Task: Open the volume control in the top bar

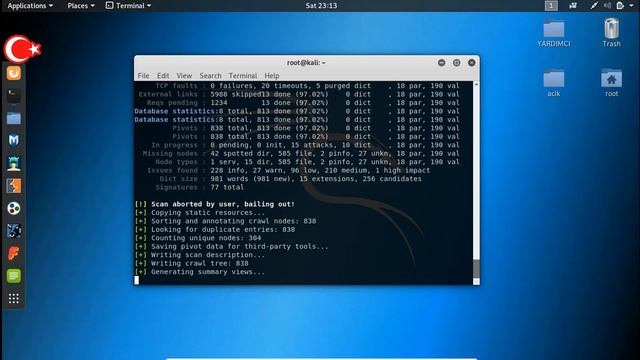Action: pyautogui.click(x=607, y=5)
